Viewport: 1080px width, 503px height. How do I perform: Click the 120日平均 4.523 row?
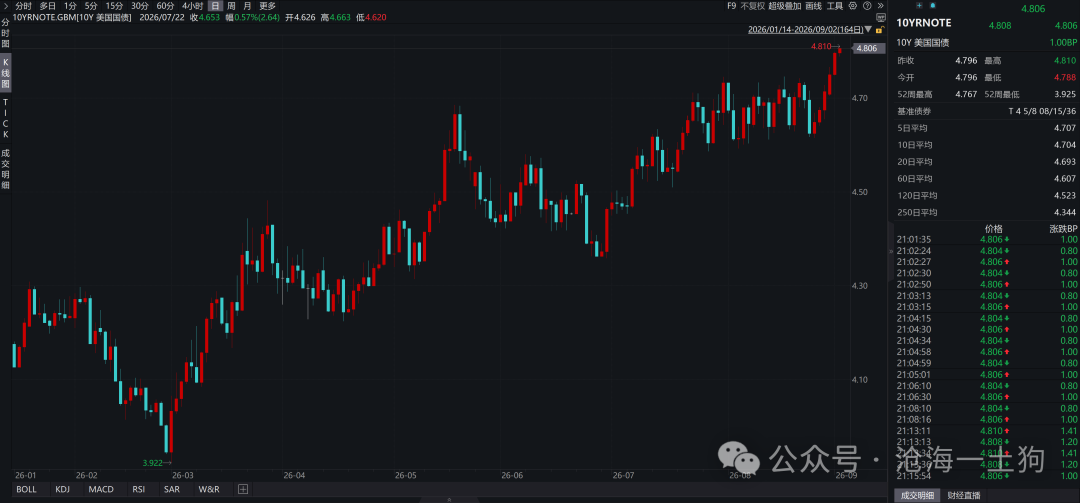pos(986,196)
